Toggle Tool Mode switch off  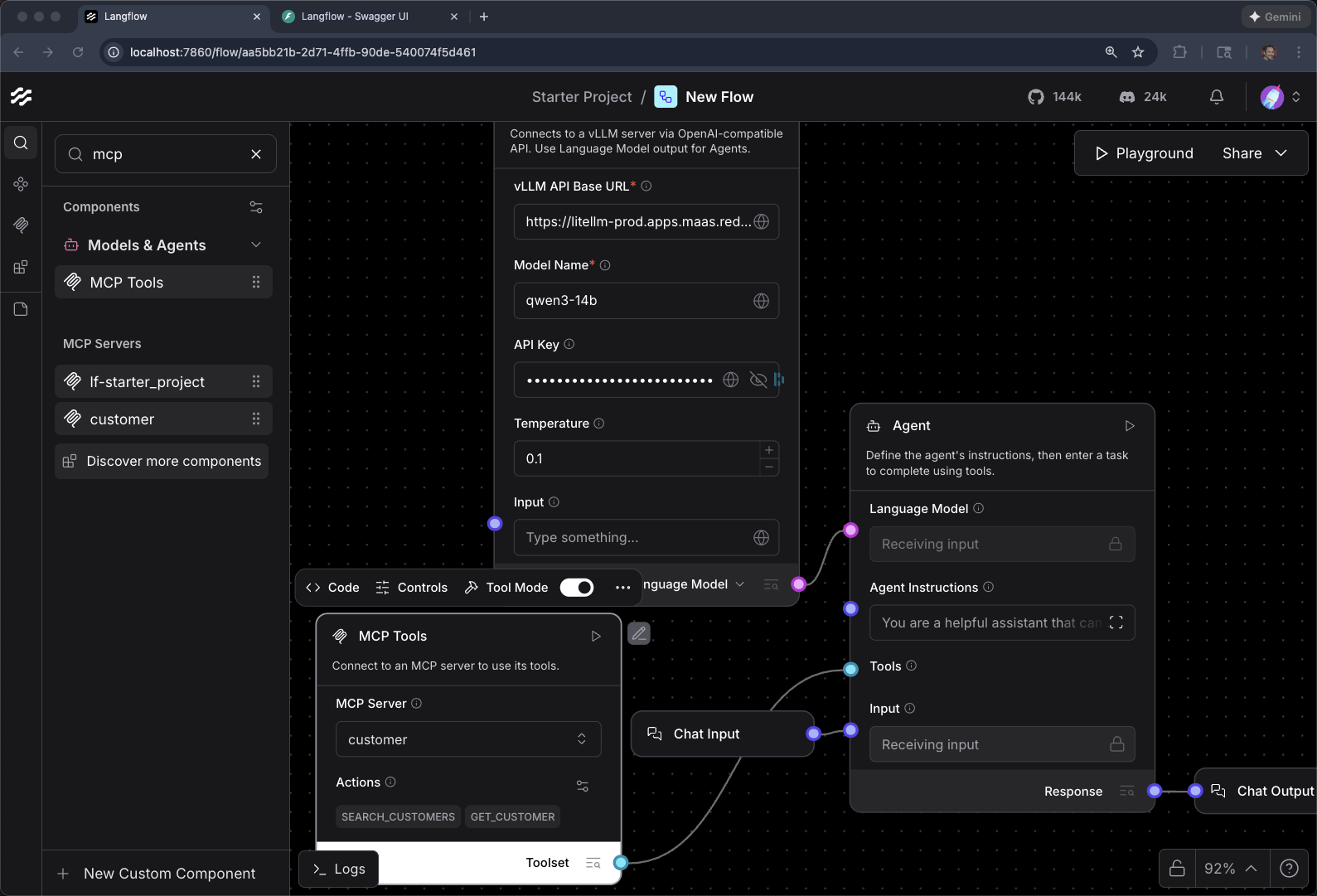pyautogui.click(x=577, y=588)
